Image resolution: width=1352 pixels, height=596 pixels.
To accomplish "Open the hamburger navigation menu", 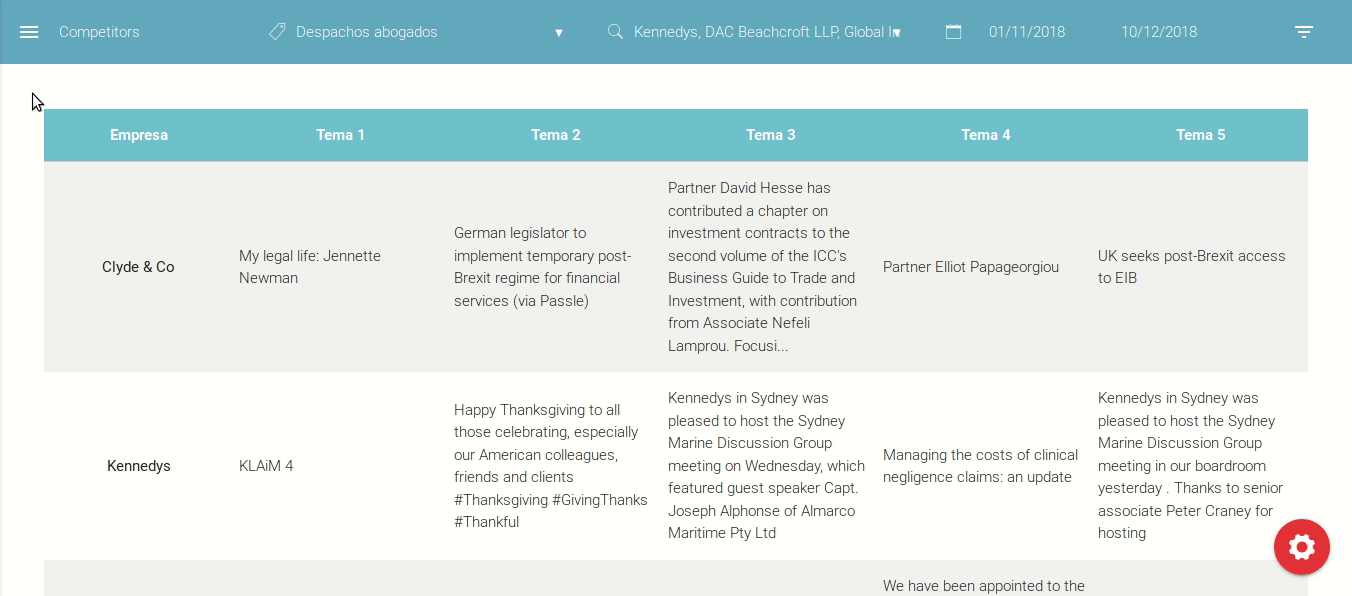I will point(29,32).
